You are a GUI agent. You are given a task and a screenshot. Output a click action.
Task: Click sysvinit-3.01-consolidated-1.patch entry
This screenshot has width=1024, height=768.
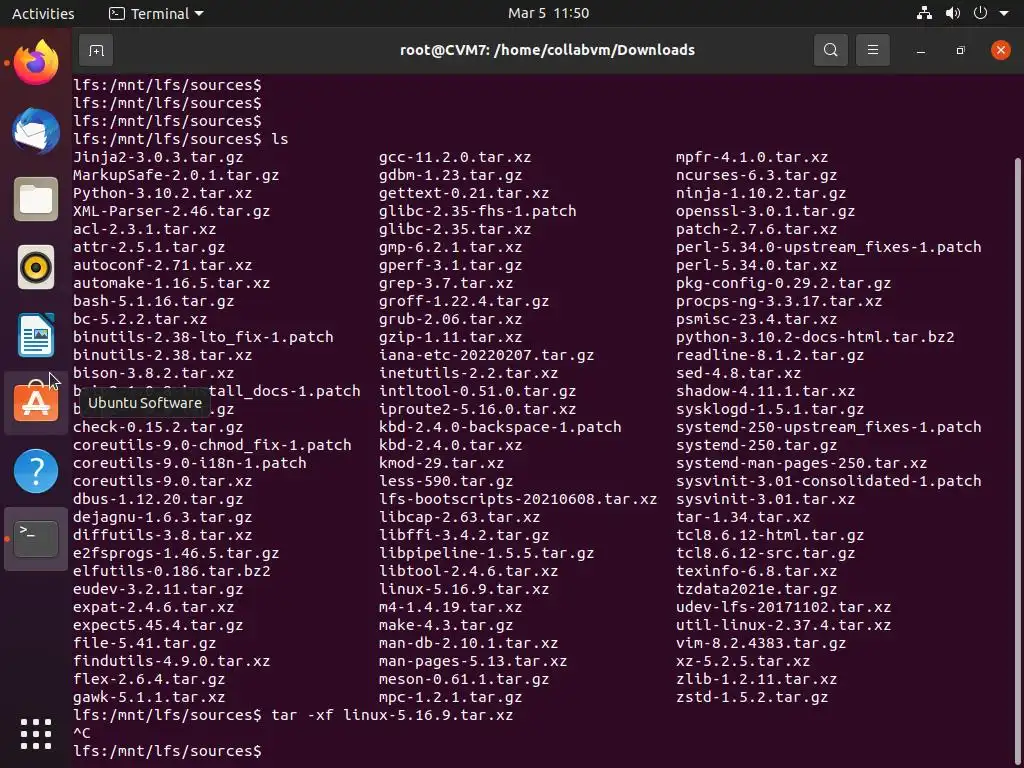click(x=828, y=481)
